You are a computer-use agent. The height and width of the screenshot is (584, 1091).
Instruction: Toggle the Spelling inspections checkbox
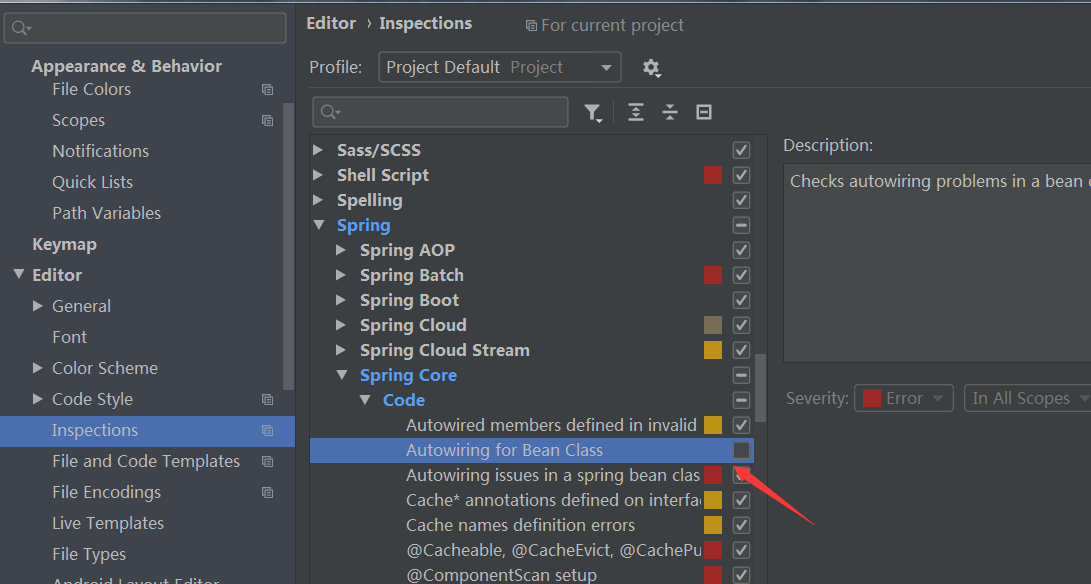(x=742, y=200)
